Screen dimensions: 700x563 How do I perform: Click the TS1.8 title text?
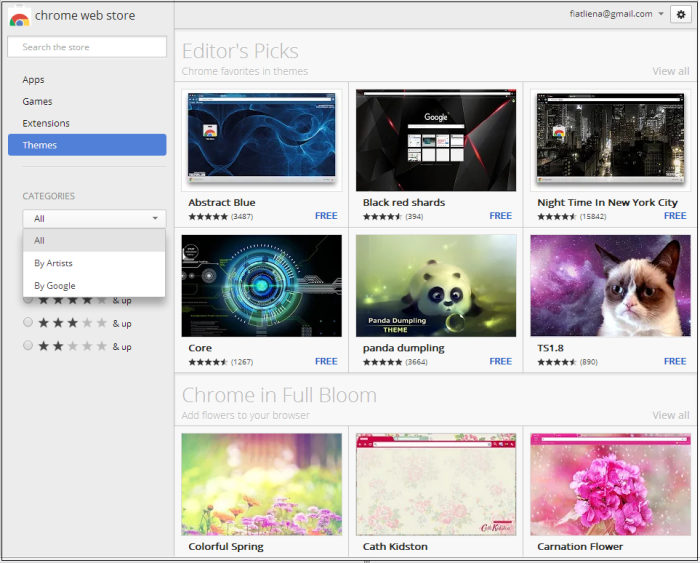point(550,348)
